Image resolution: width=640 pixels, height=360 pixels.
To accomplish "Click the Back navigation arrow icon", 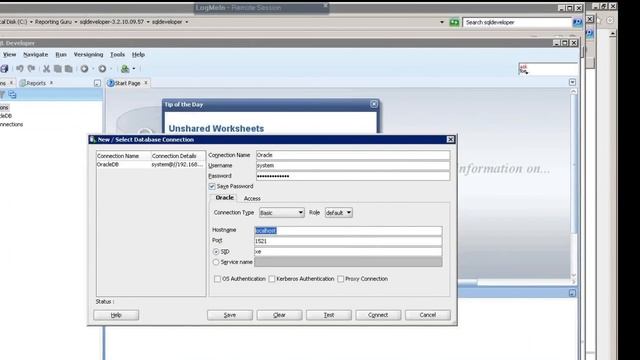I will [84, 69].
